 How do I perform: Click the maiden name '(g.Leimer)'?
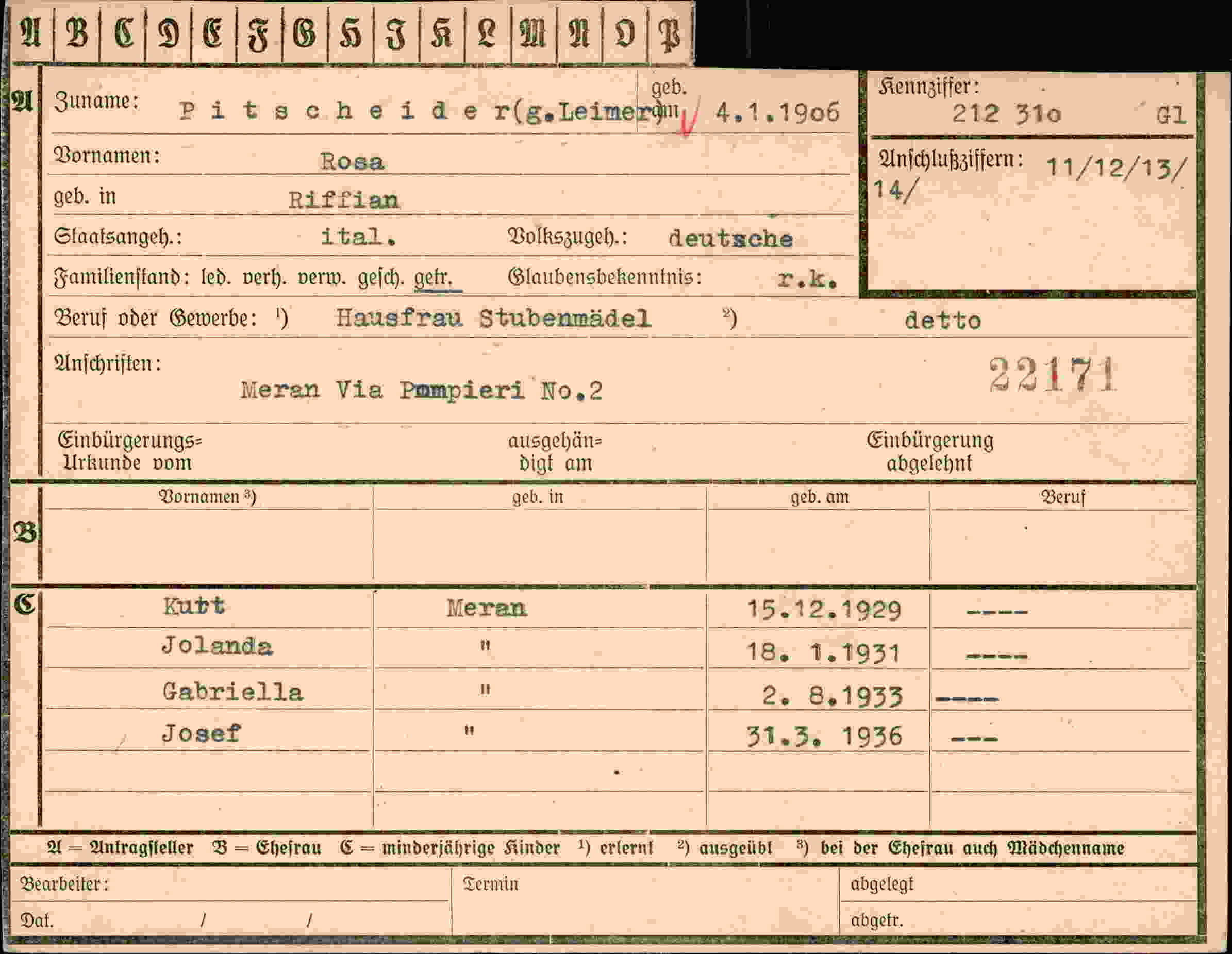click(588, 112)
